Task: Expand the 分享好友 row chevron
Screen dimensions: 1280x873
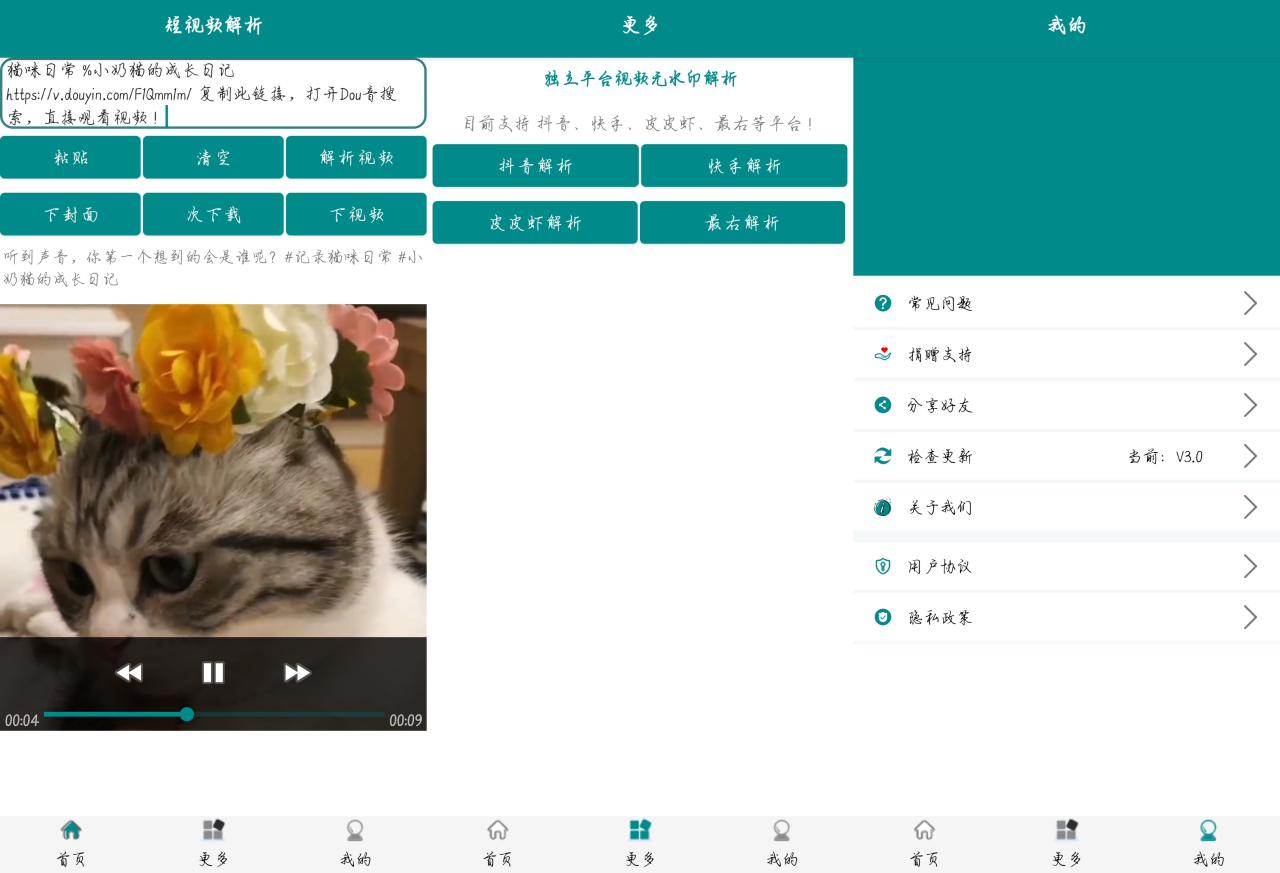Action: click(1250, 405)
